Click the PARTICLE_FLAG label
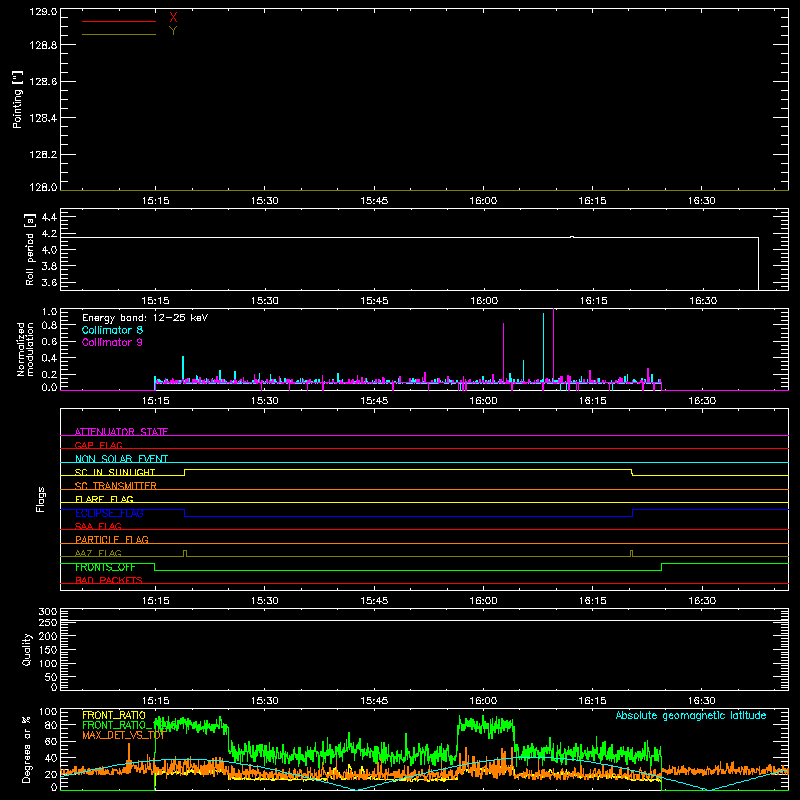The image size is (800, 800). 112,539
